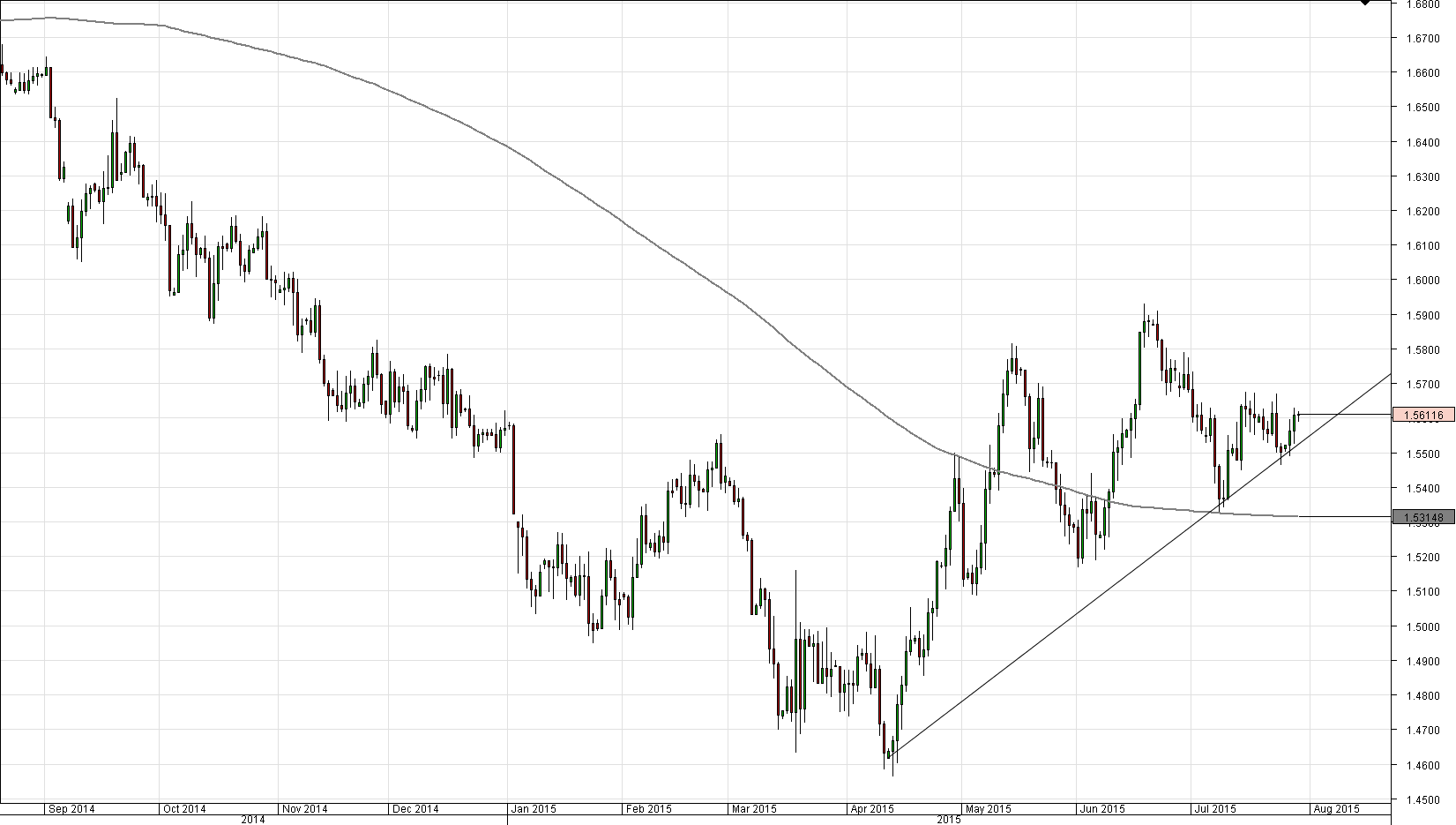Image resolution: width=1456 pixels, height=825 pixels.
Task: Click the 1.5100 price scale value
Action: (1425, 592)
